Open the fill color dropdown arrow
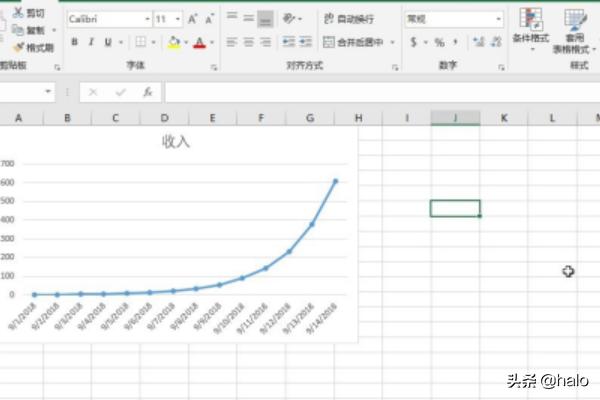The height and width of the screenshot is (400, 600). point(186,42)
